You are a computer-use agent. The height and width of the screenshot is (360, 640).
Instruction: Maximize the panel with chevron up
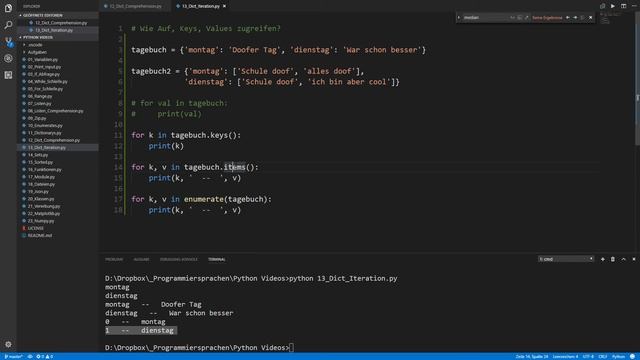[623, 259]
